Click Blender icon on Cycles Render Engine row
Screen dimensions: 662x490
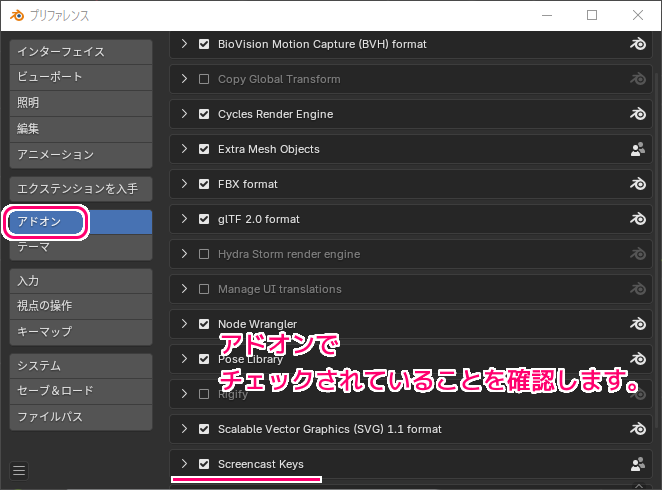(638, 114)
